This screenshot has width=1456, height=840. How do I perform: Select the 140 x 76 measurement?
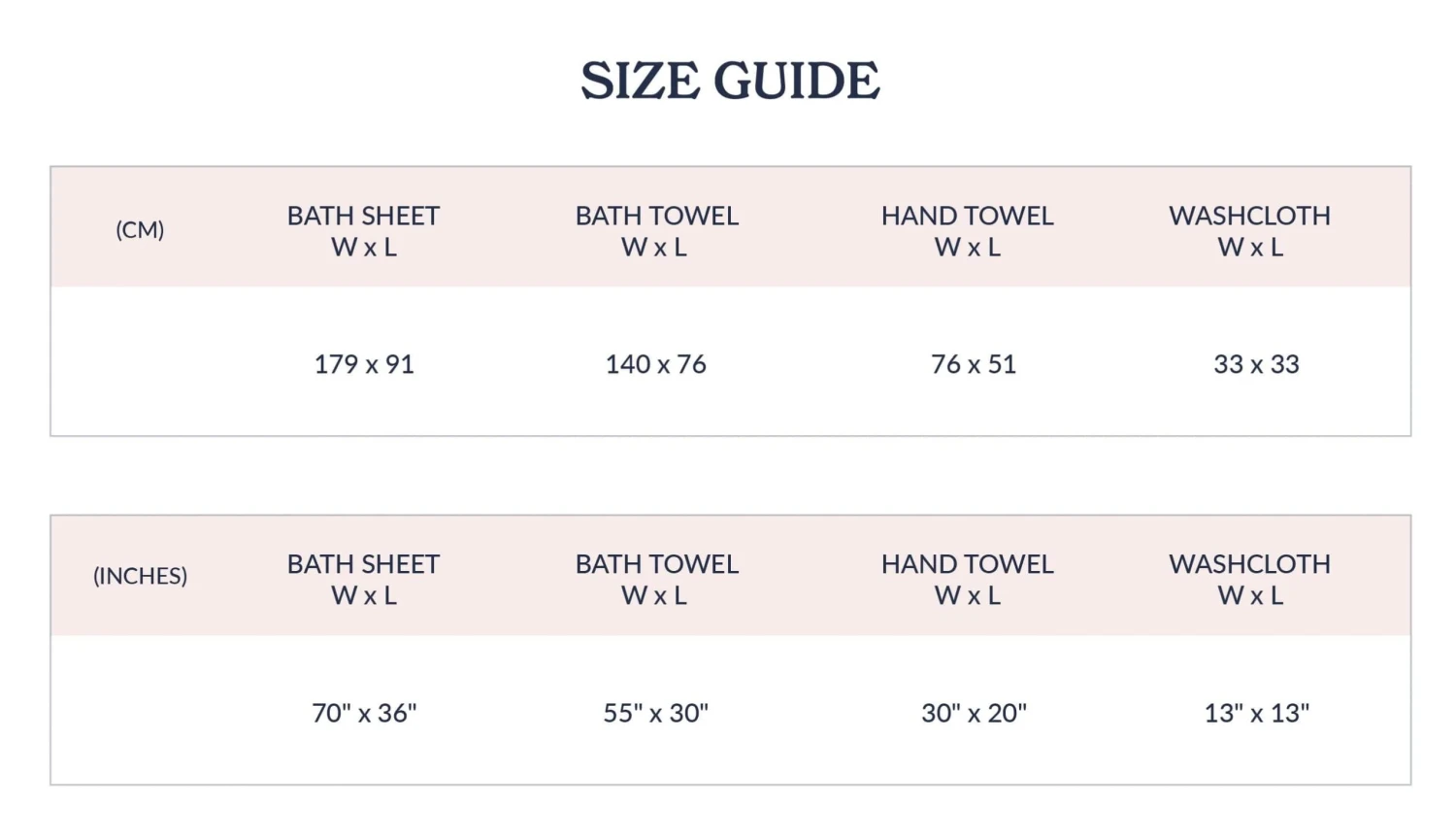tap(656, 364)
